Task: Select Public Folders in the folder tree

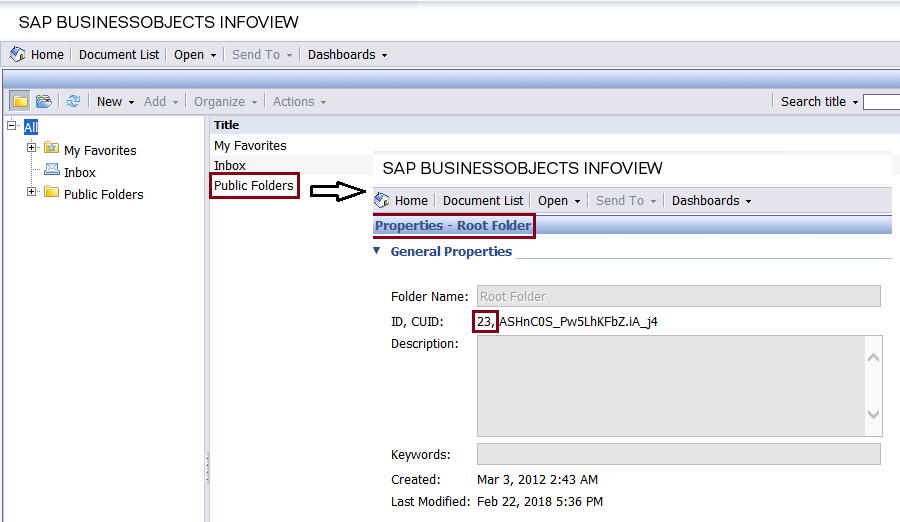Action: pyautogui.click(x=103, y=194)
